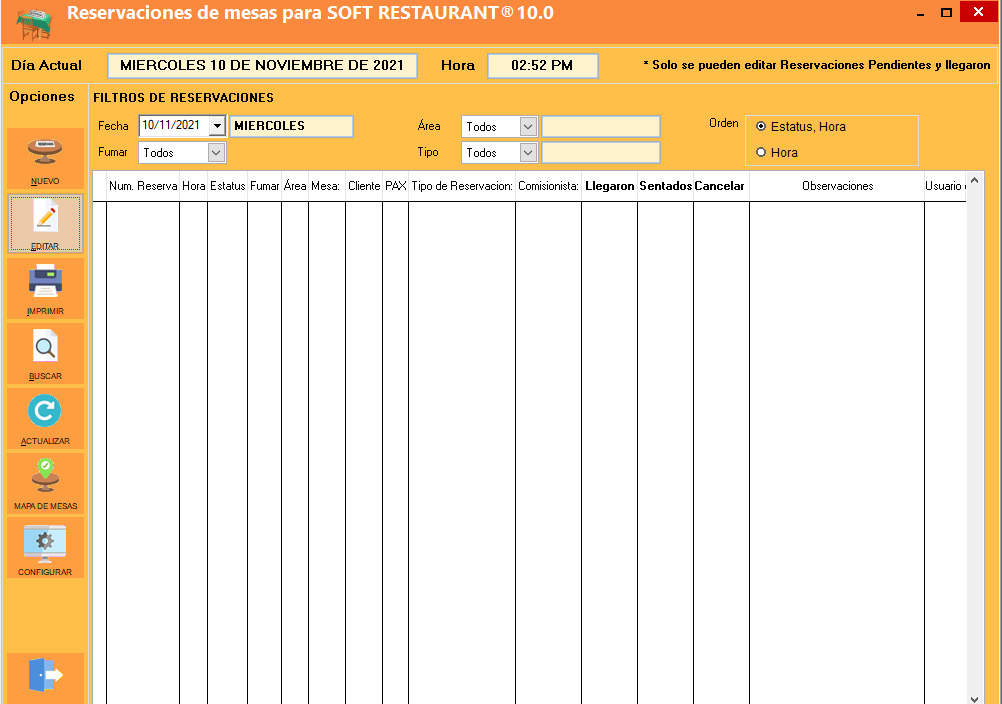Expand the Área filter dropdown
This screenshot has width=1002, height=704.
(528, 126)
